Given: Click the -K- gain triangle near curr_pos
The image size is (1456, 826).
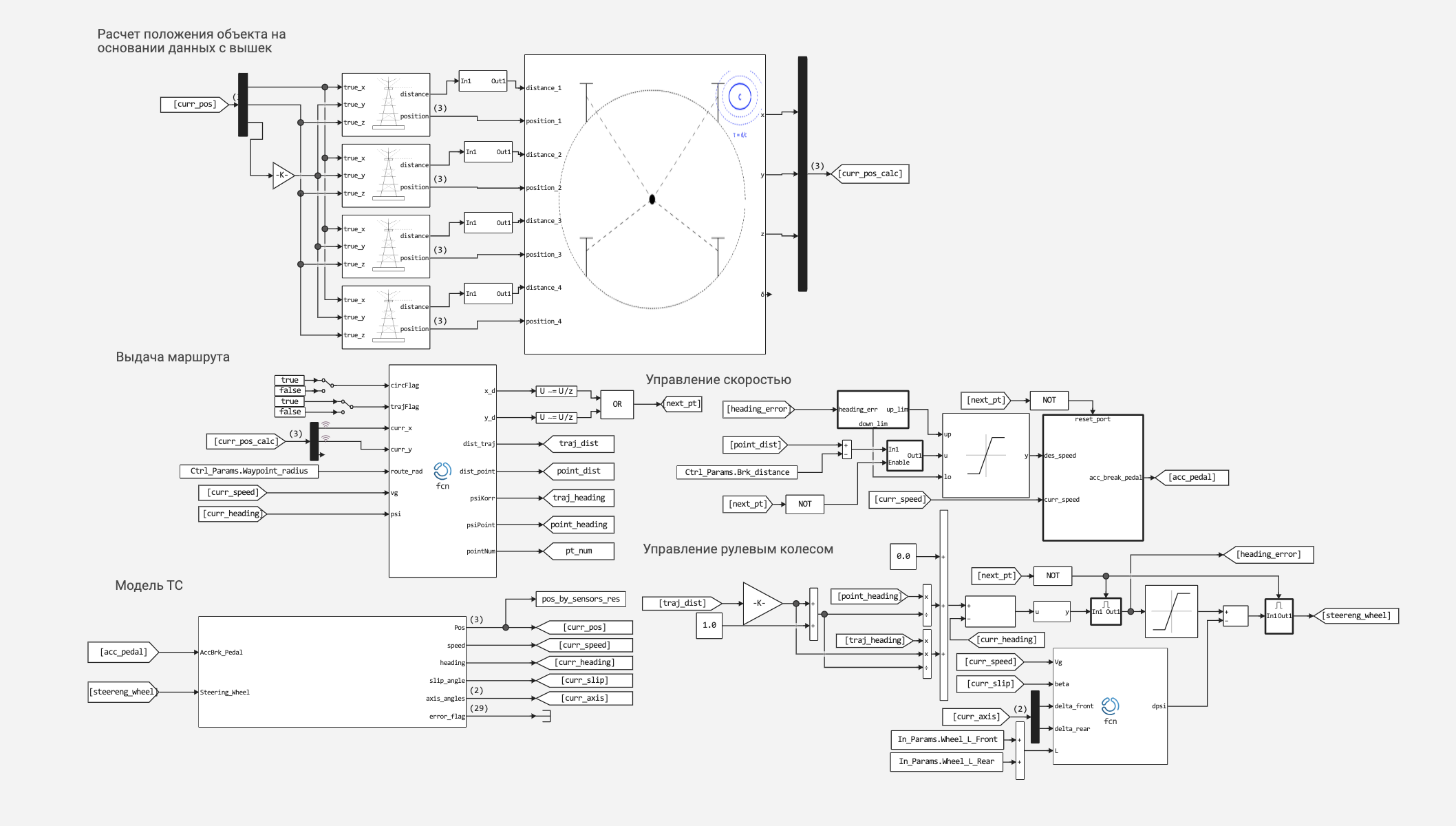Looking at the screenshot, I should [283, 176].
